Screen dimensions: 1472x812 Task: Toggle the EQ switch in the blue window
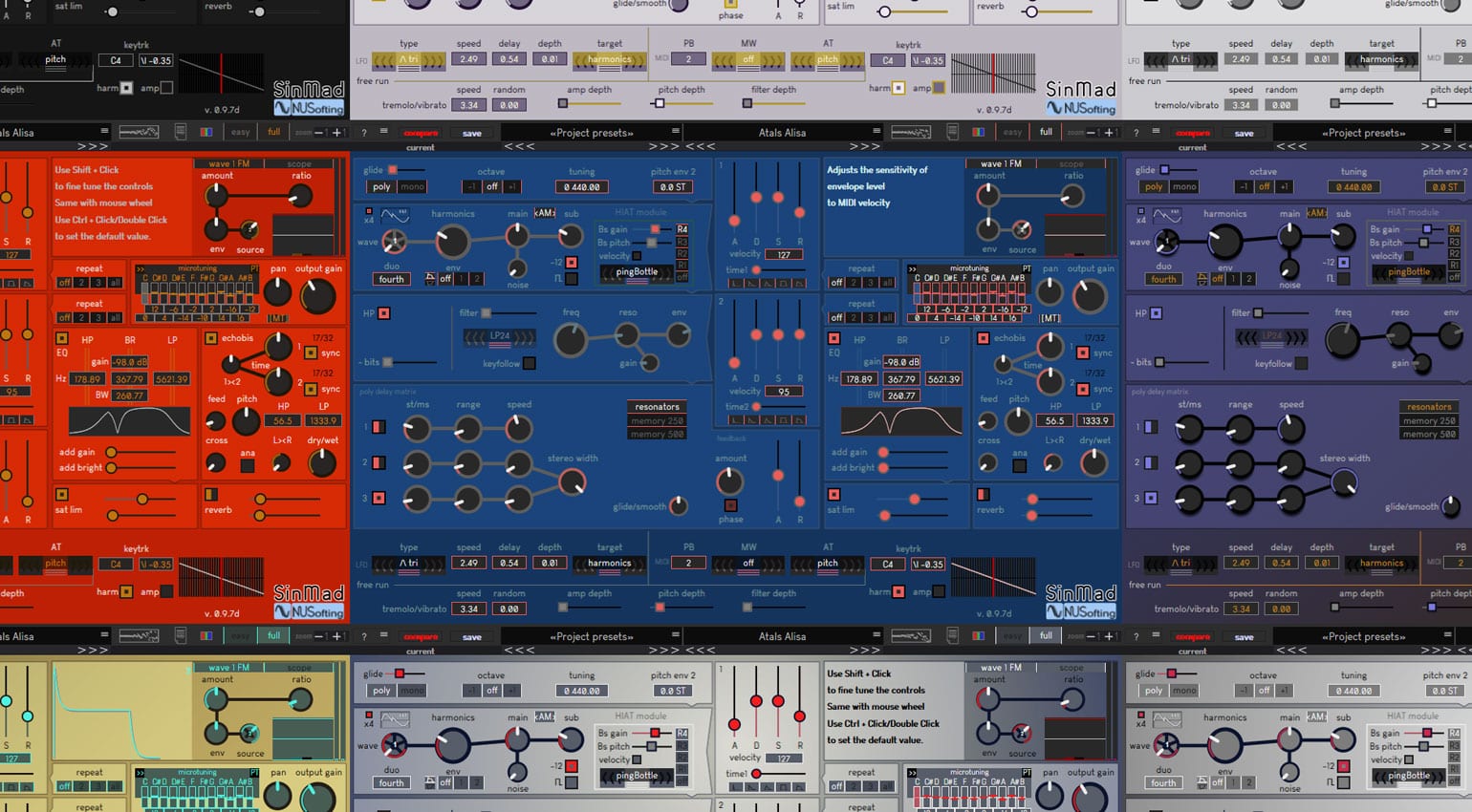[833, 339]
